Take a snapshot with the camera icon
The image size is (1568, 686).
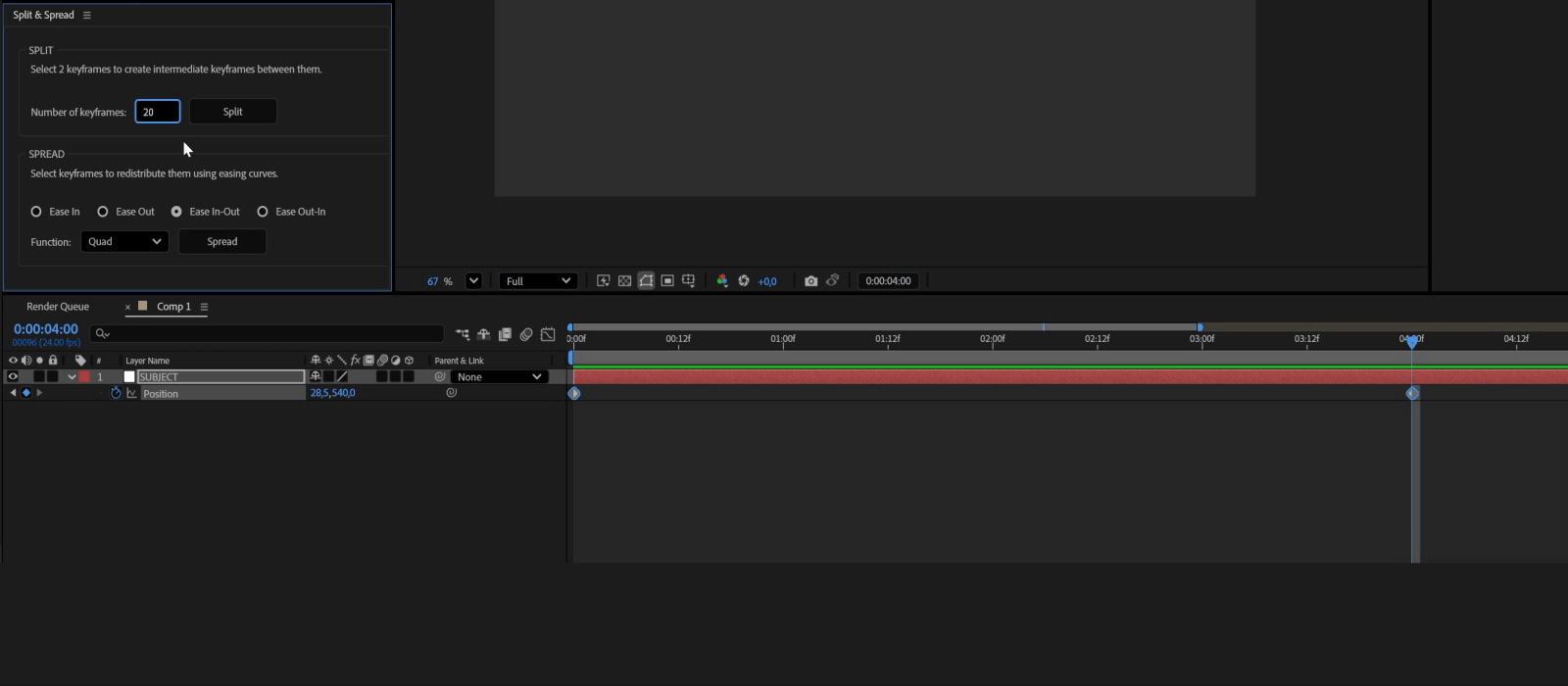point(810,281)
